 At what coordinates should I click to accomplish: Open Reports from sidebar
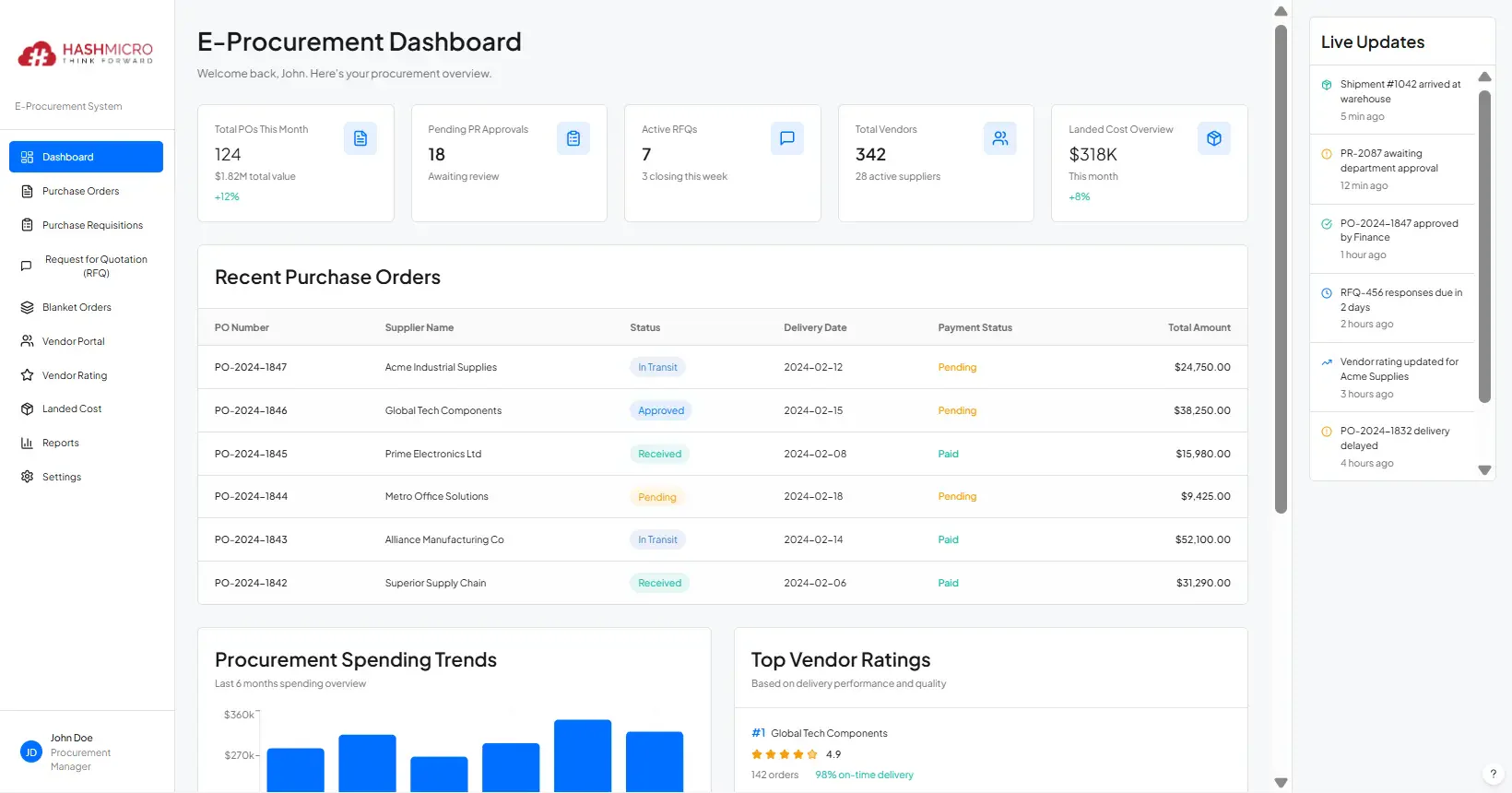86,443
